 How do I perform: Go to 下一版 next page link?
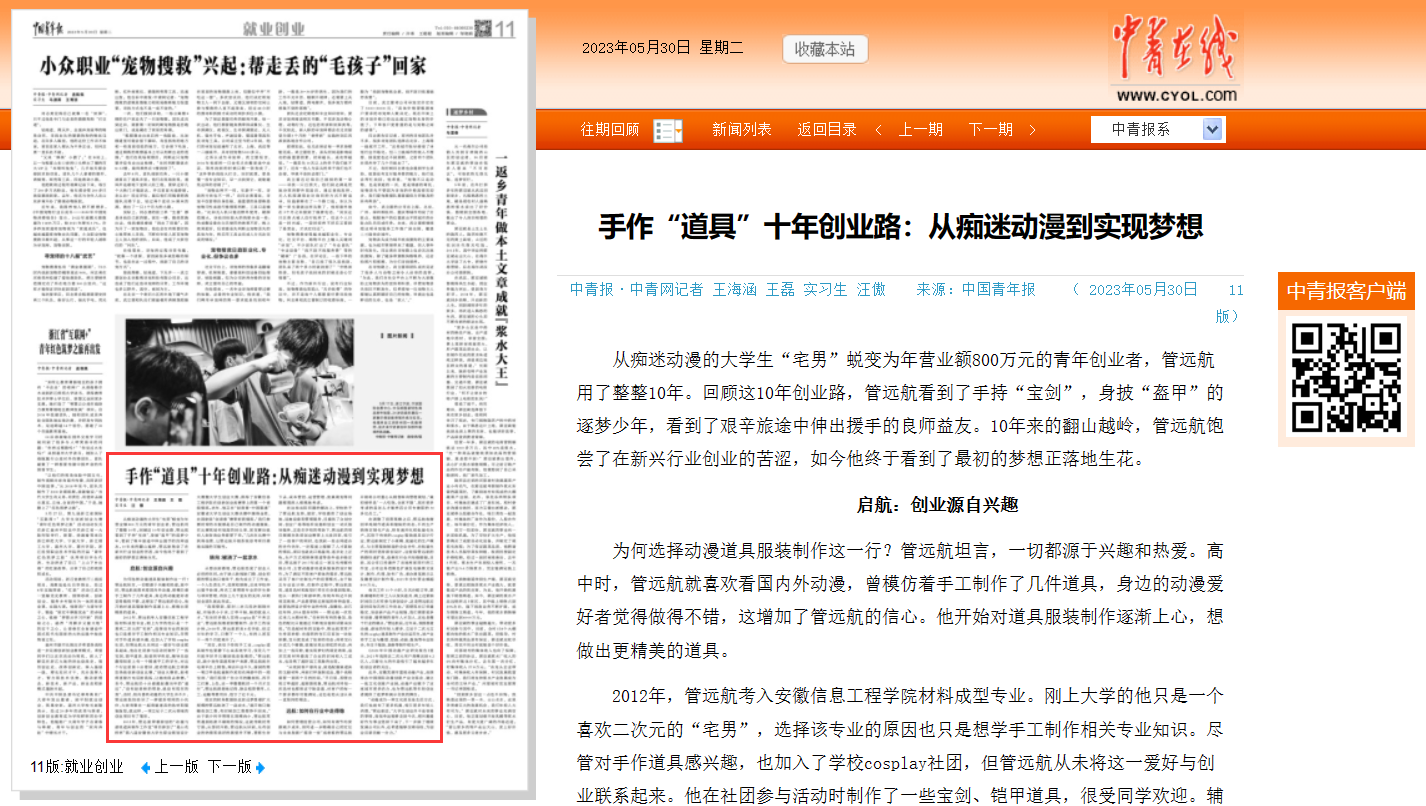[x=229, y=767]
